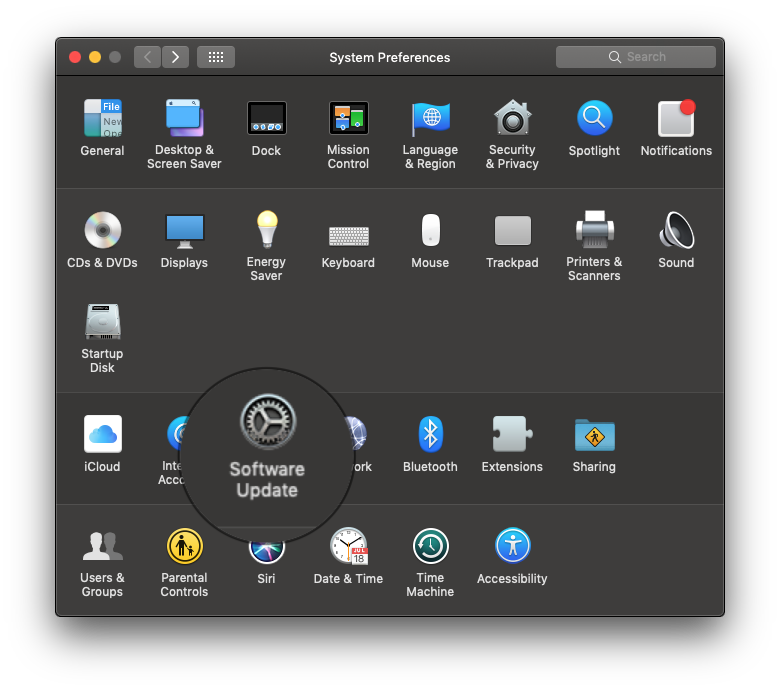The height and width of the screenshot is (690, 780).
Task: Open Mission Control settings
Action: coord(348,119)
